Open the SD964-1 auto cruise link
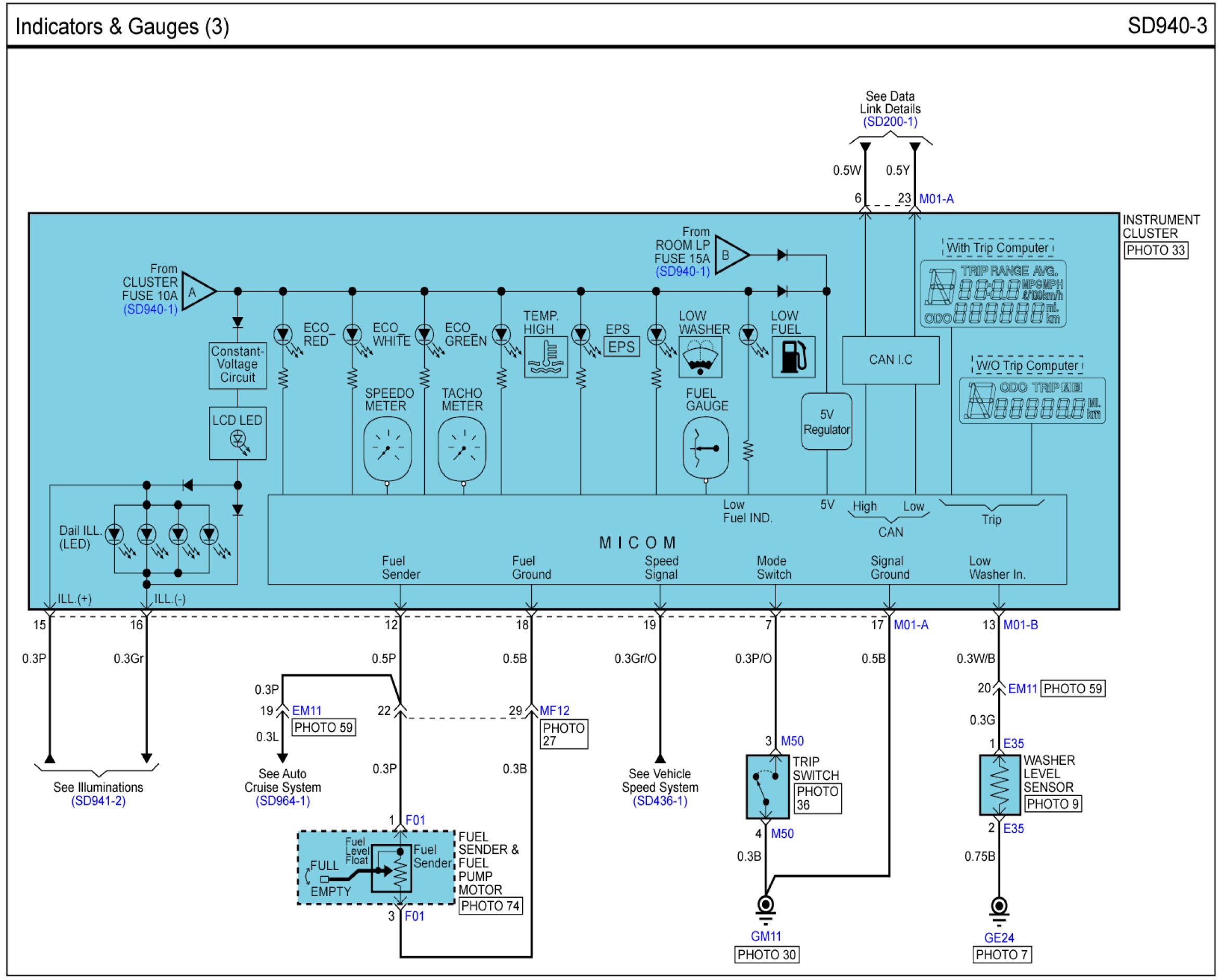Screen dimensions: 1225x980 pos(283,801)
